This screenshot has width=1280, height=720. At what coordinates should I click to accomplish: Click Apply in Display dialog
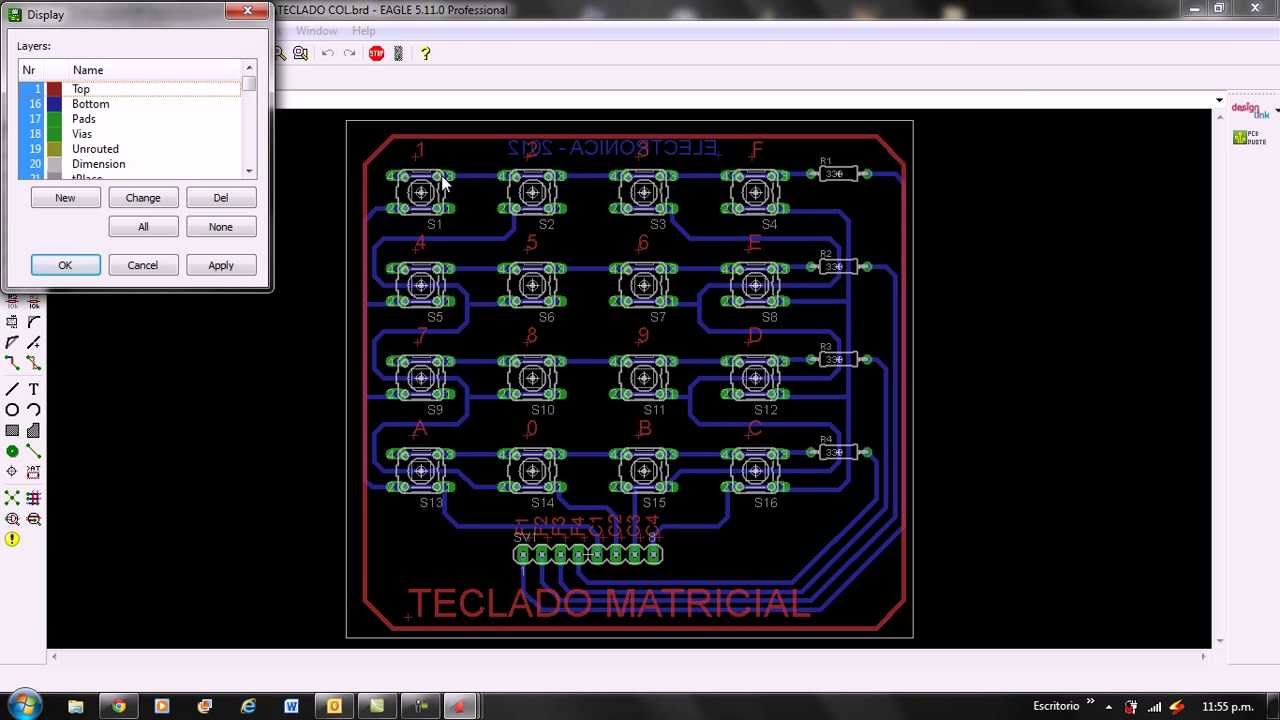(221, 265)
